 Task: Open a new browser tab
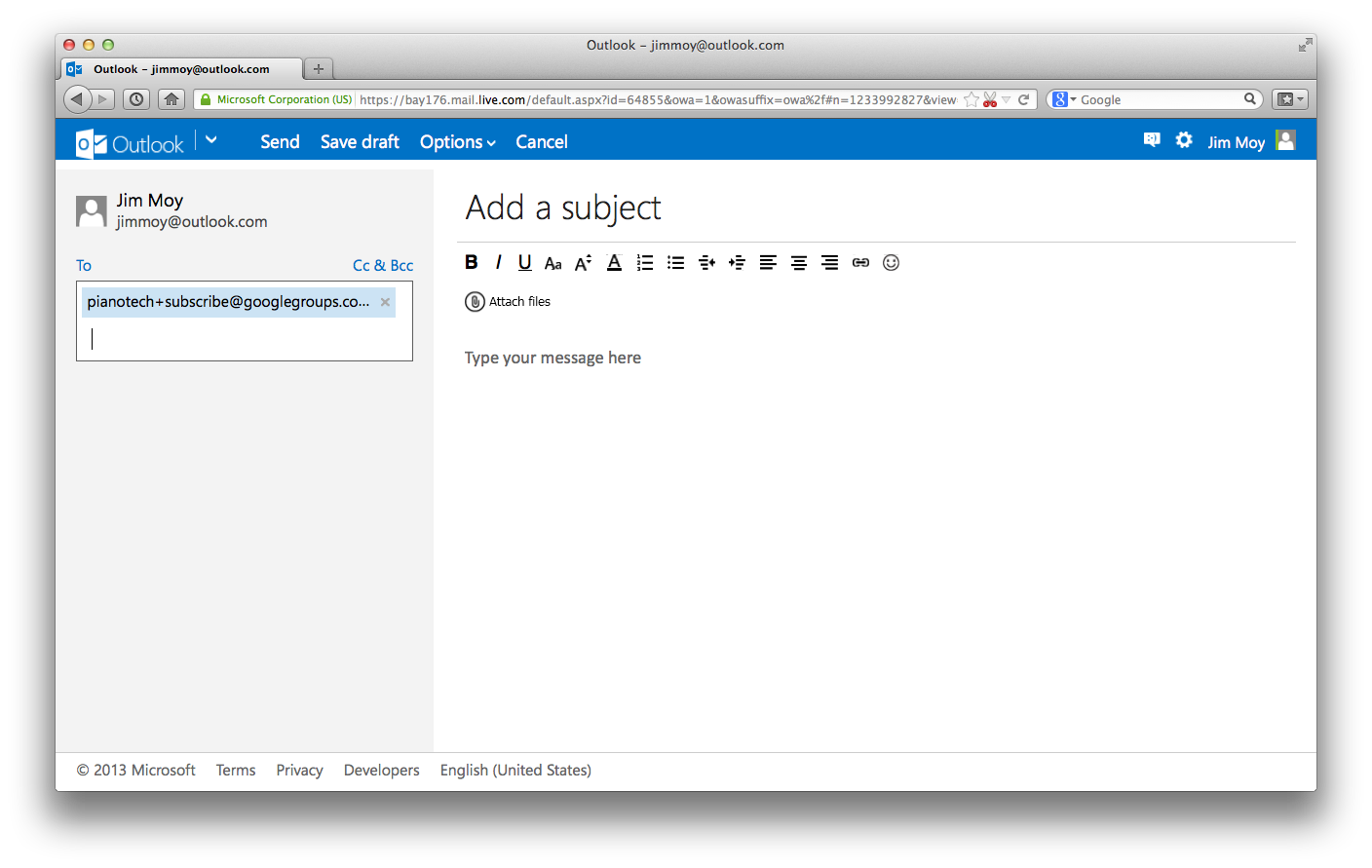click(x=319, y=69)
